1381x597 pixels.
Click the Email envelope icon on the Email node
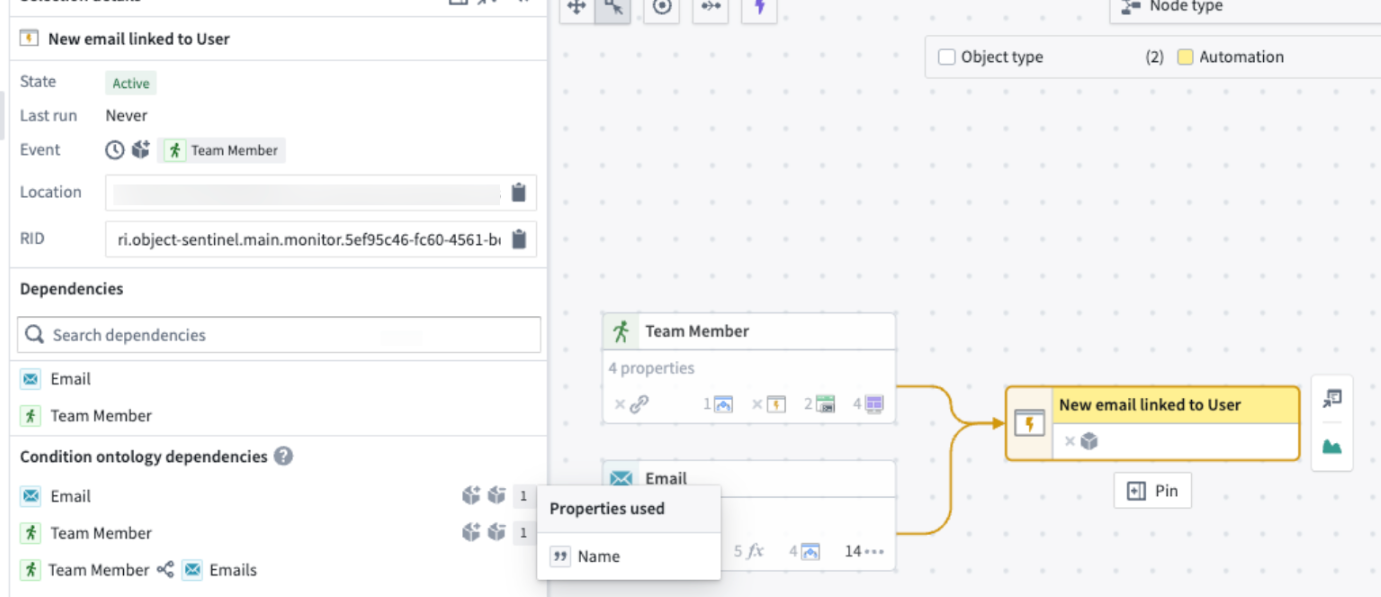pos(623,478)
